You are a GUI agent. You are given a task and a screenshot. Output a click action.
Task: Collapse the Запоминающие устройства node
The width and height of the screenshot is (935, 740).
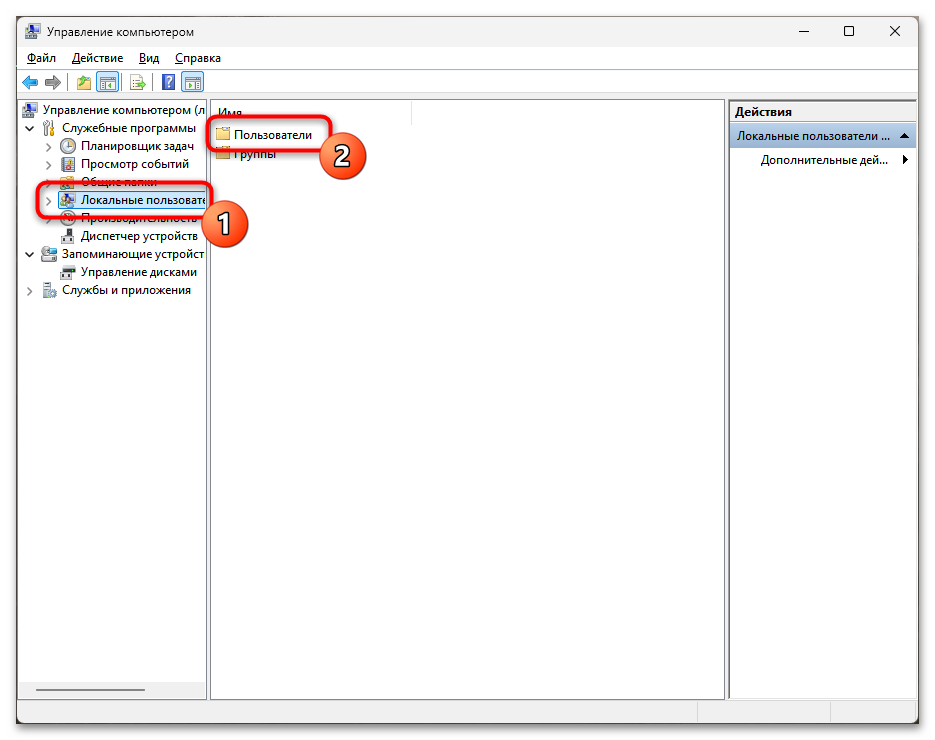pyautogui.click(x=30, y=255)
